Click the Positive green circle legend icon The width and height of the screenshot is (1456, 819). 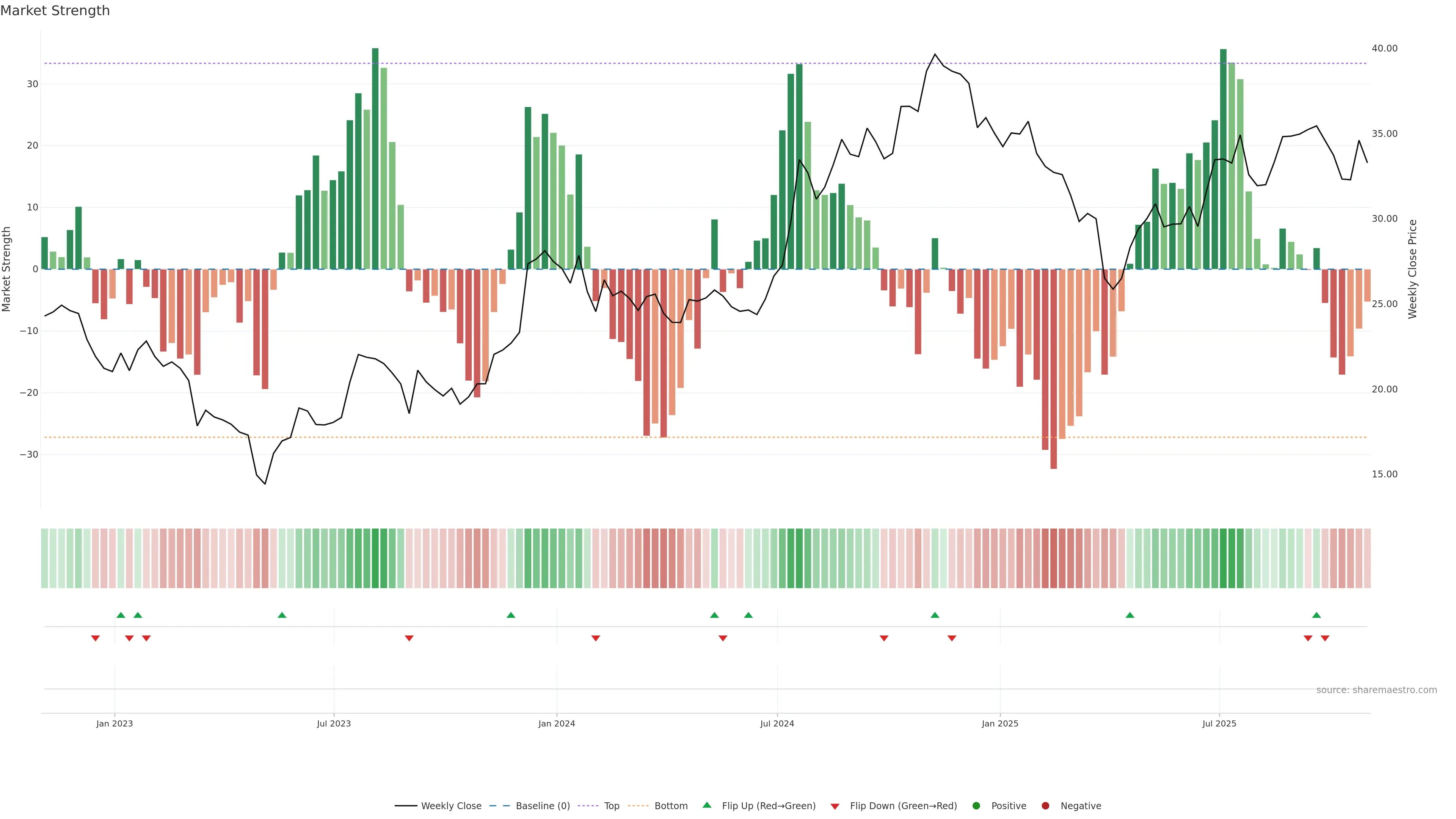click(x=976, y=806)
